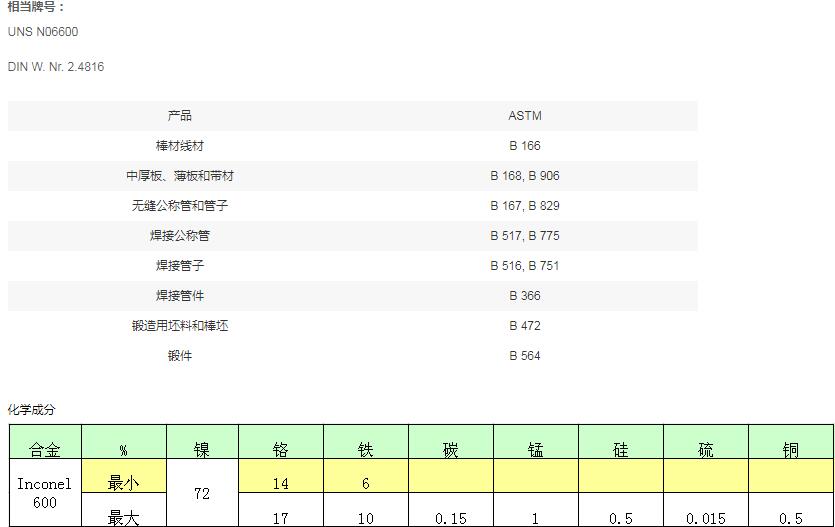
Task: Click the DIN W. Nr. 2.4816 text
Action: click(56, 67)
